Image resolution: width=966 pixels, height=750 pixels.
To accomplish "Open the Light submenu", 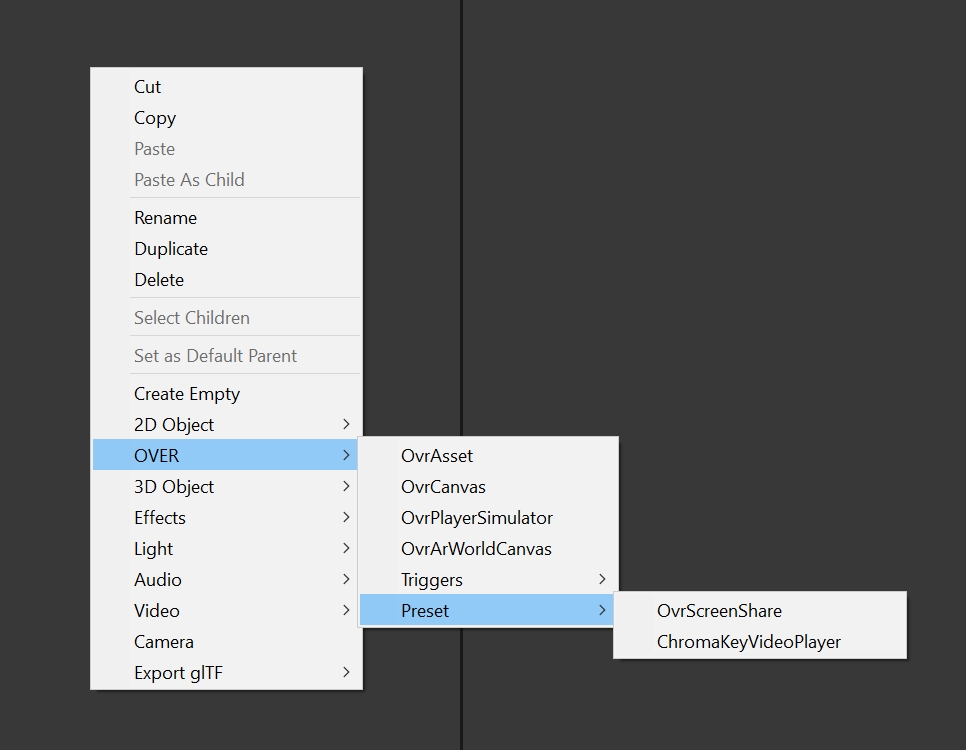I will tap(154, 549).
